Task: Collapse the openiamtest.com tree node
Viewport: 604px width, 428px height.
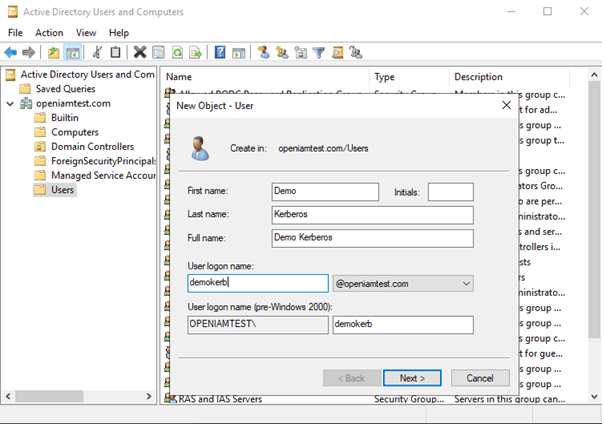Action: click(x=10, y=103)
